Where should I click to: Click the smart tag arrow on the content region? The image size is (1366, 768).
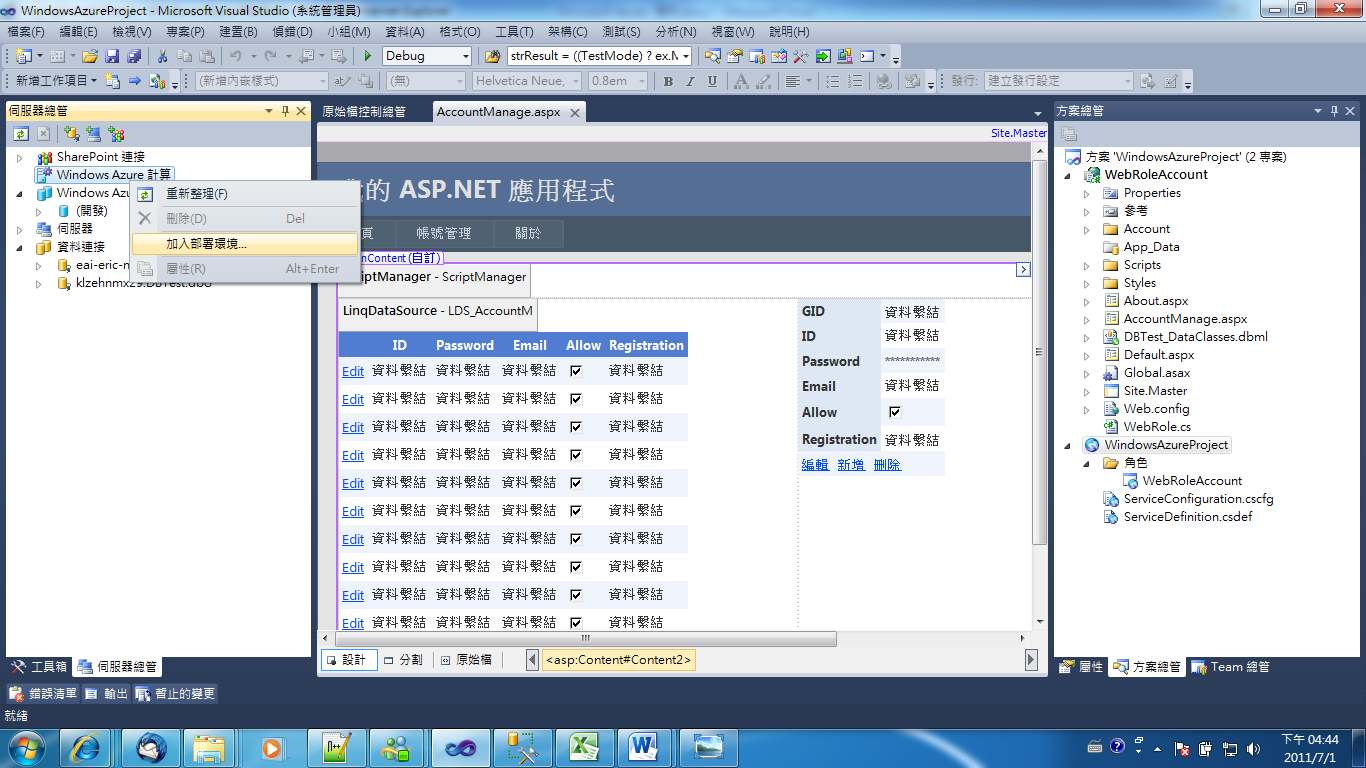pyautogui.click(x=1023, y=269)
